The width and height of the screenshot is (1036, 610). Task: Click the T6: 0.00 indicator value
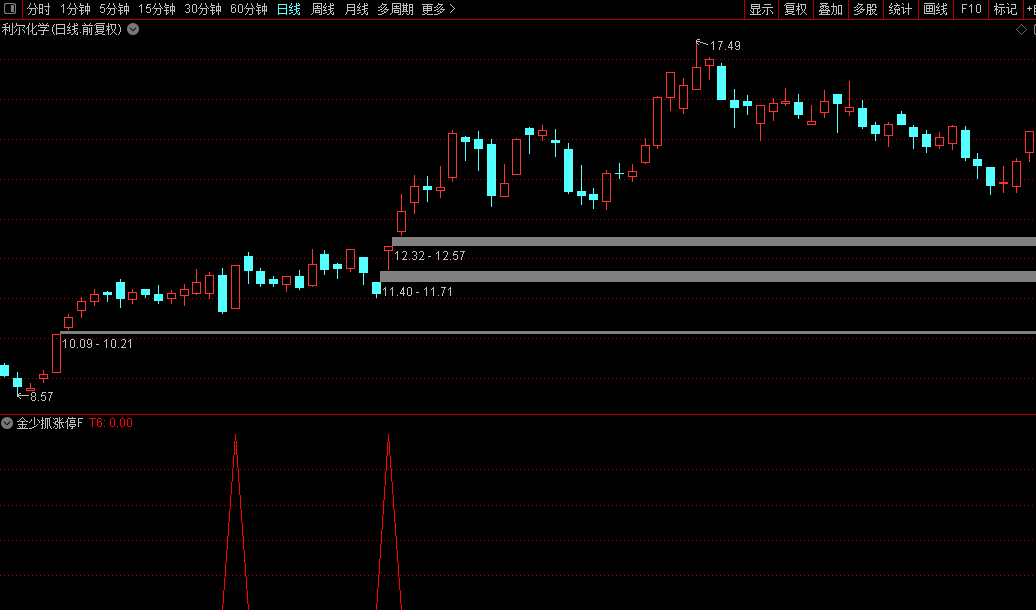tap(111, 423)
